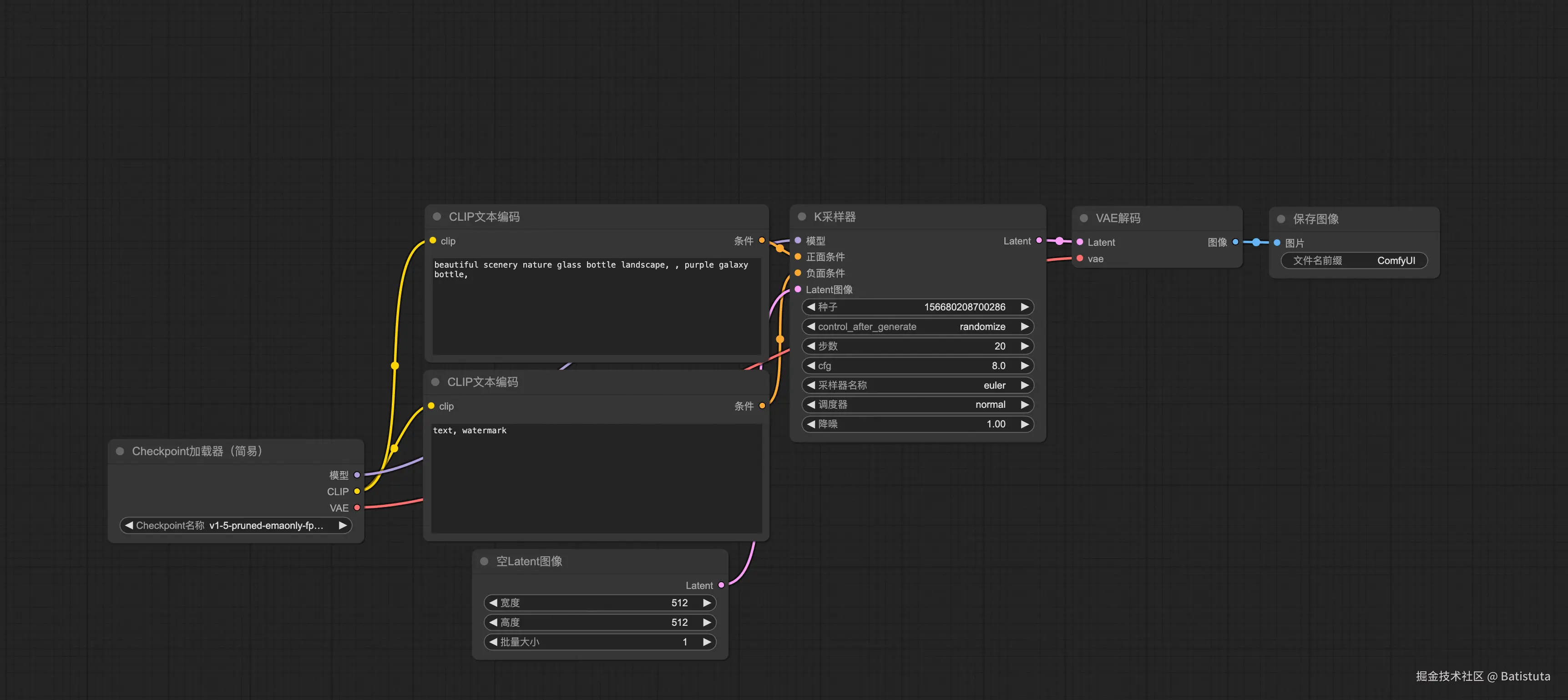Click the purple 模型 output port on Checkpoint loader
Image resolution: width=1568 pixels, height=700 pixels.
[x=357, y=475]
